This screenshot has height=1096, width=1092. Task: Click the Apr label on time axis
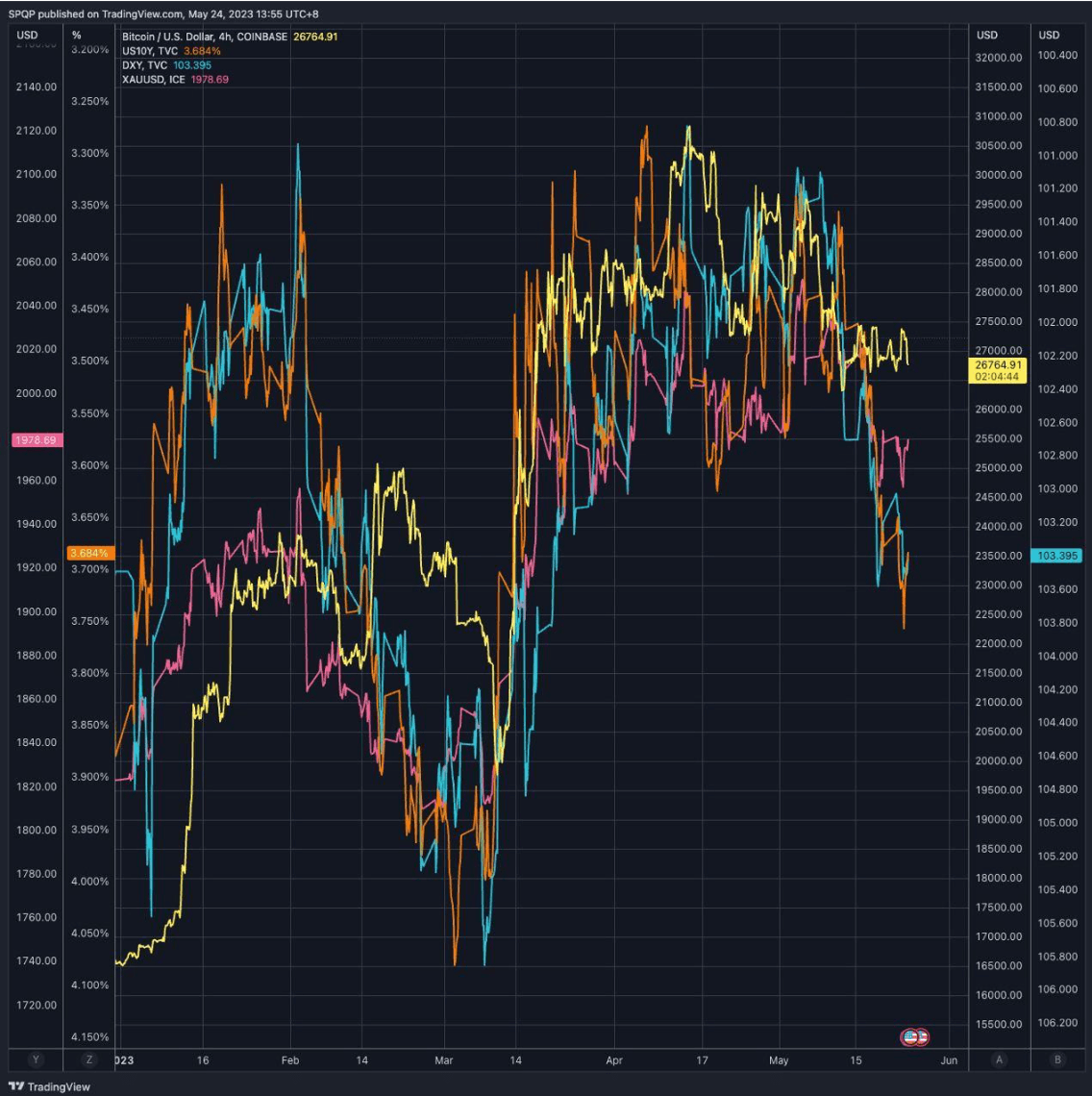[615, 1059]
